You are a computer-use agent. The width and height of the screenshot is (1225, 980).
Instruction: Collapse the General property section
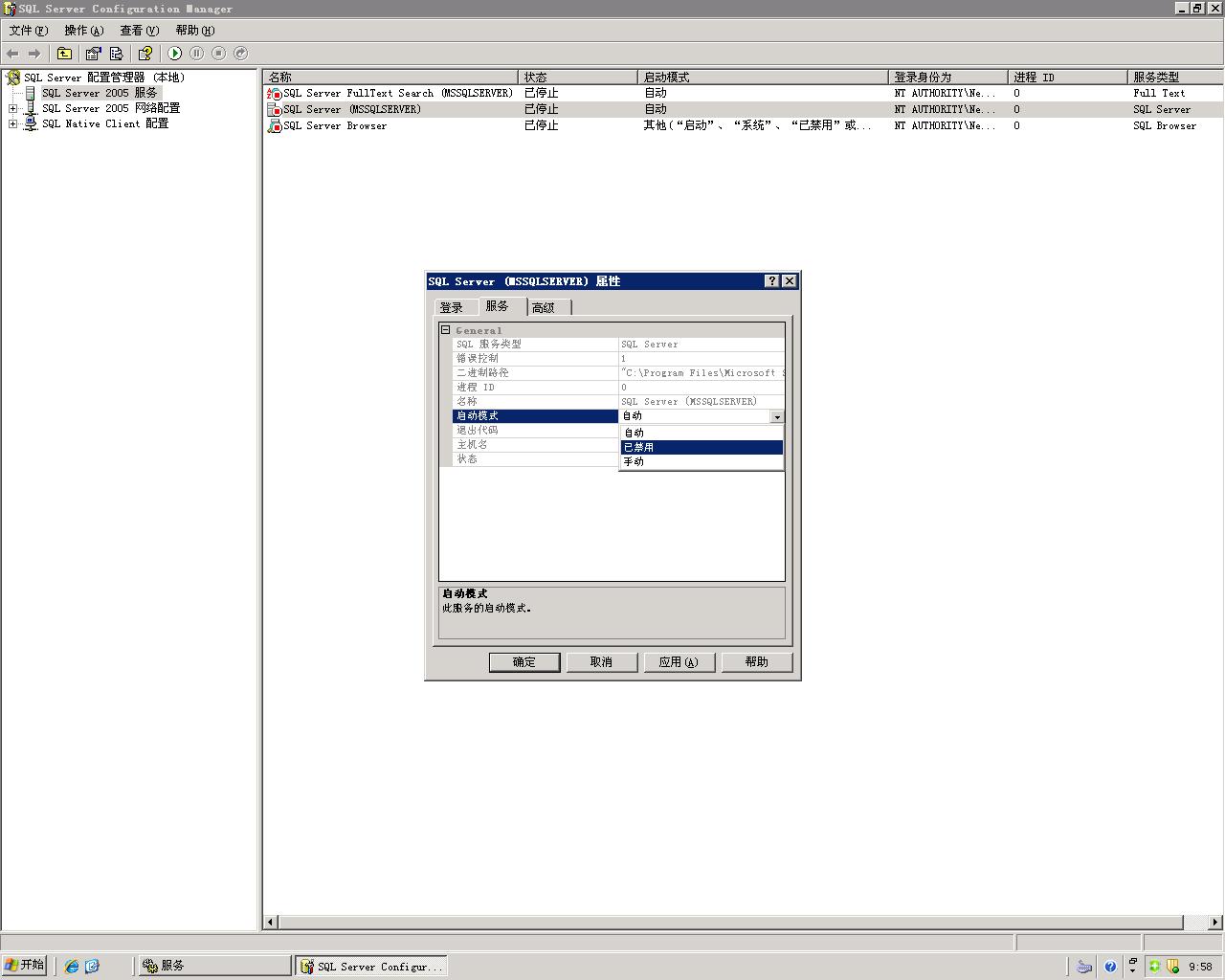[446, 330]
